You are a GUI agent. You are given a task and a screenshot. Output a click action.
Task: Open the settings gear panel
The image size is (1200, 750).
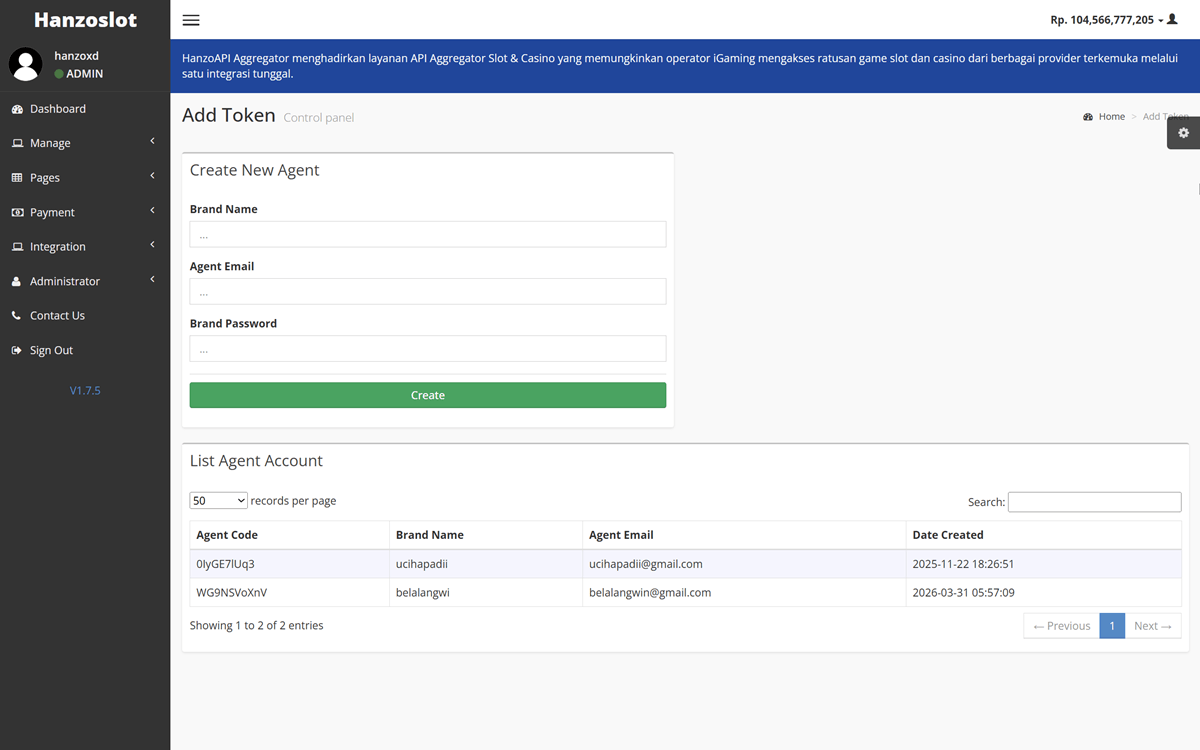tap(1184, 133)
